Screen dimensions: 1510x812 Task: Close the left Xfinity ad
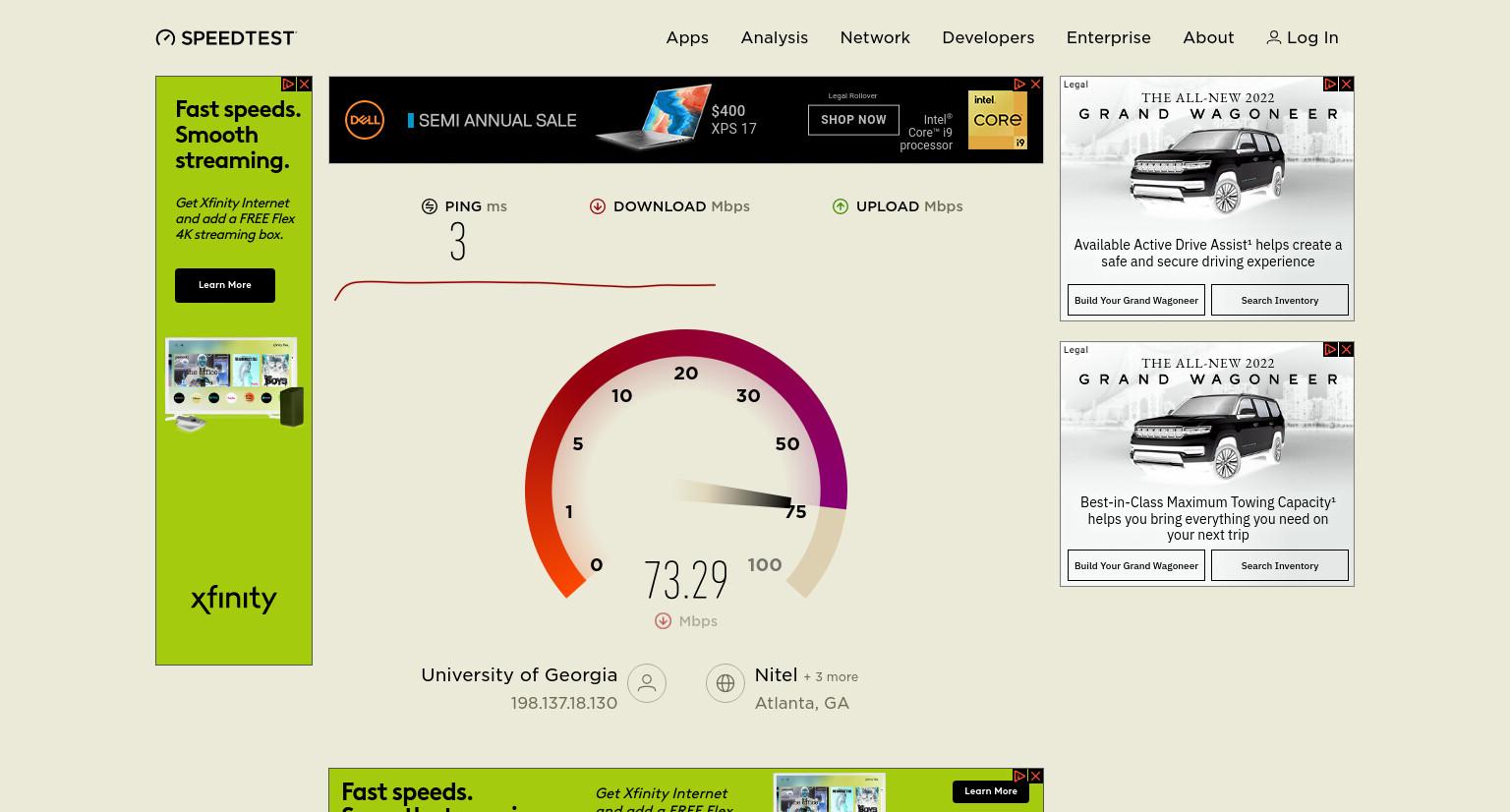304,85
